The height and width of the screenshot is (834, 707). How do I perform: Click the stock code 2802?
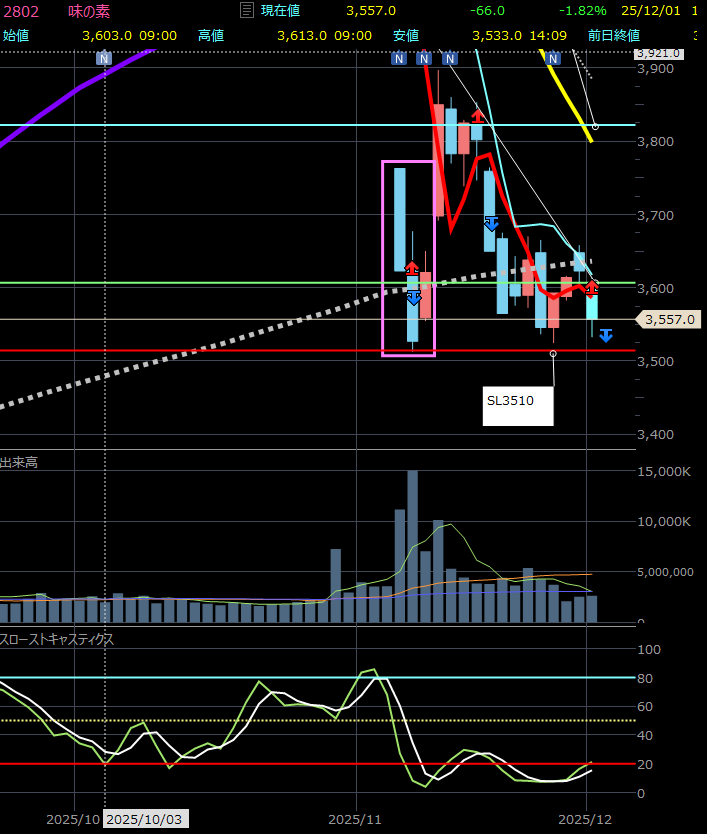point(21,10)
